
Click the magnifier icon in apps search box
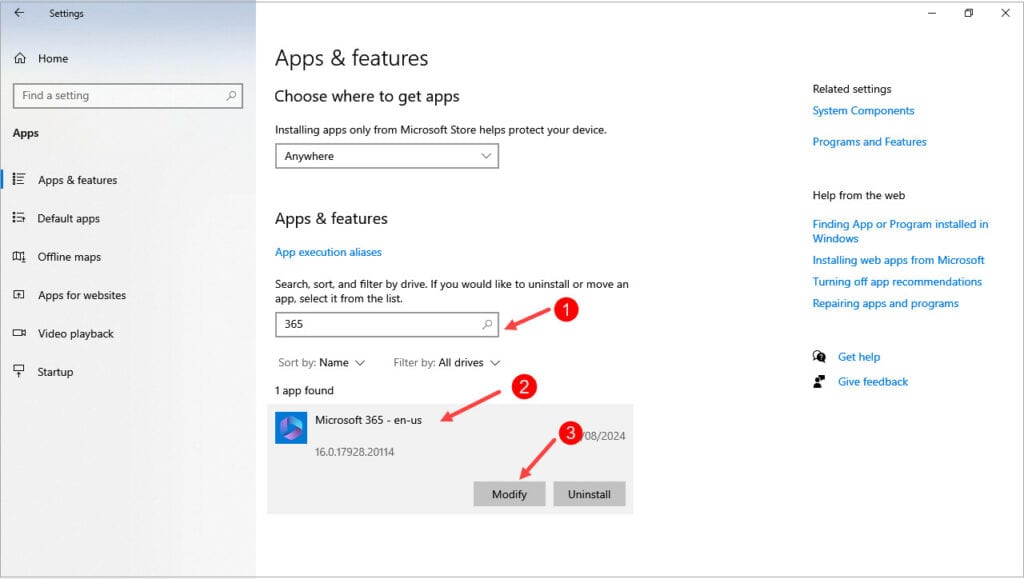click(x=487, y=324)
